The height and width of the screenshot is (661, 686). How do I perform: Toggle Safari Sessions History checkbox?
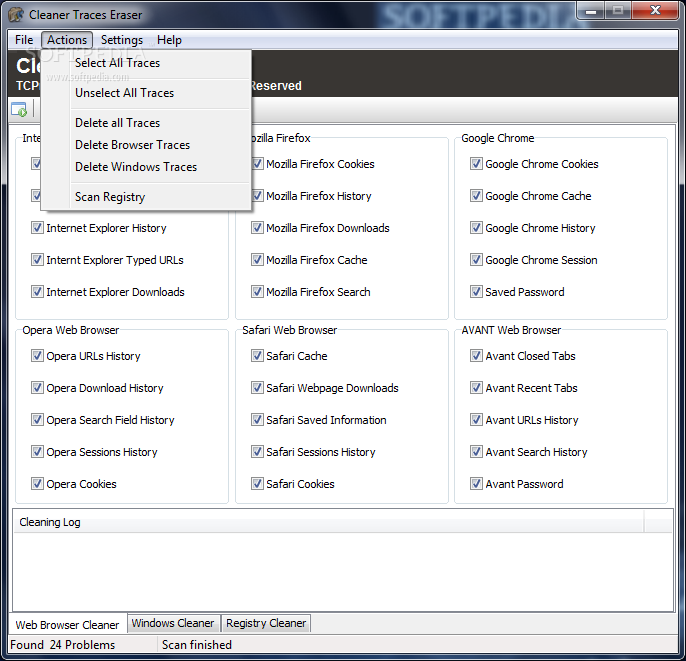pos(257,451)
